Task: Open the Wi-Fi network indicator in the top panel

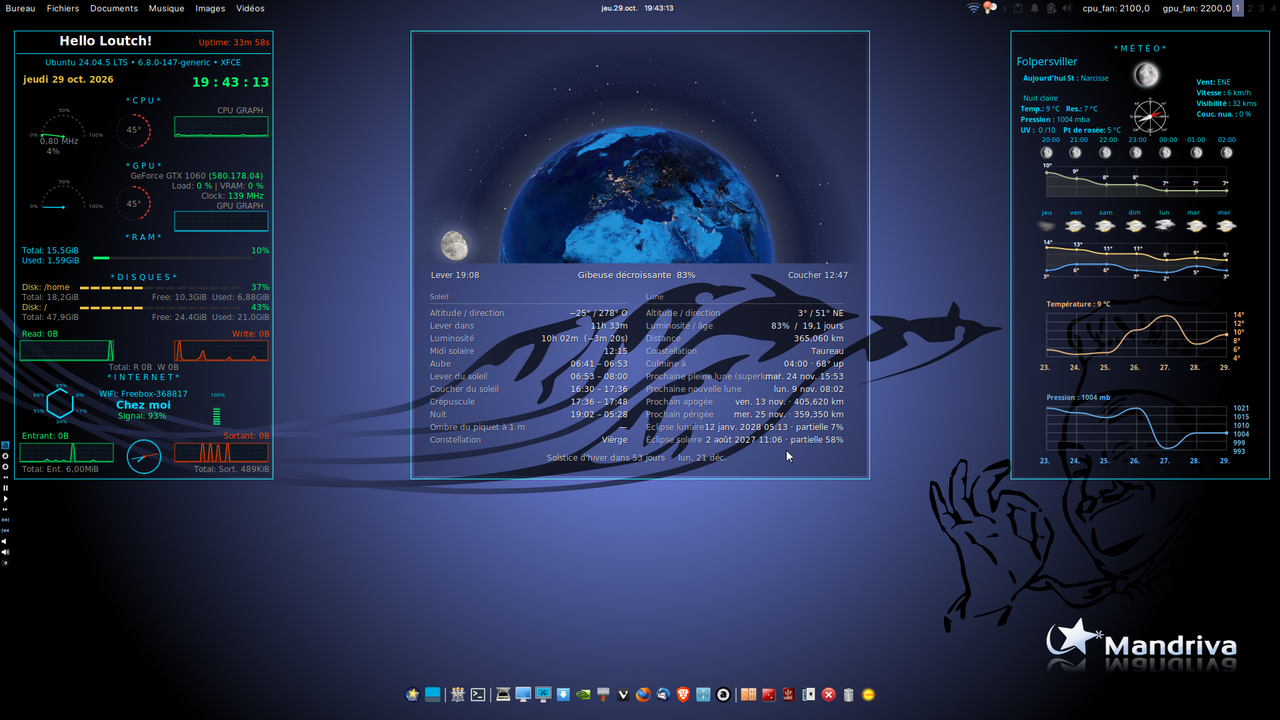Action: (973, 8)
